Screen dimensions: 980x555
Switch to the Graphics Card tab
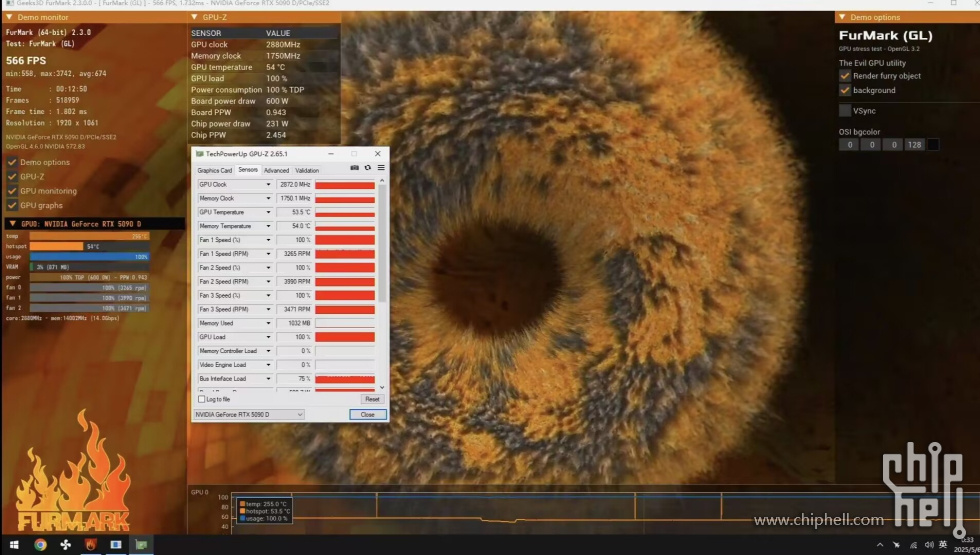click(214, 170)
